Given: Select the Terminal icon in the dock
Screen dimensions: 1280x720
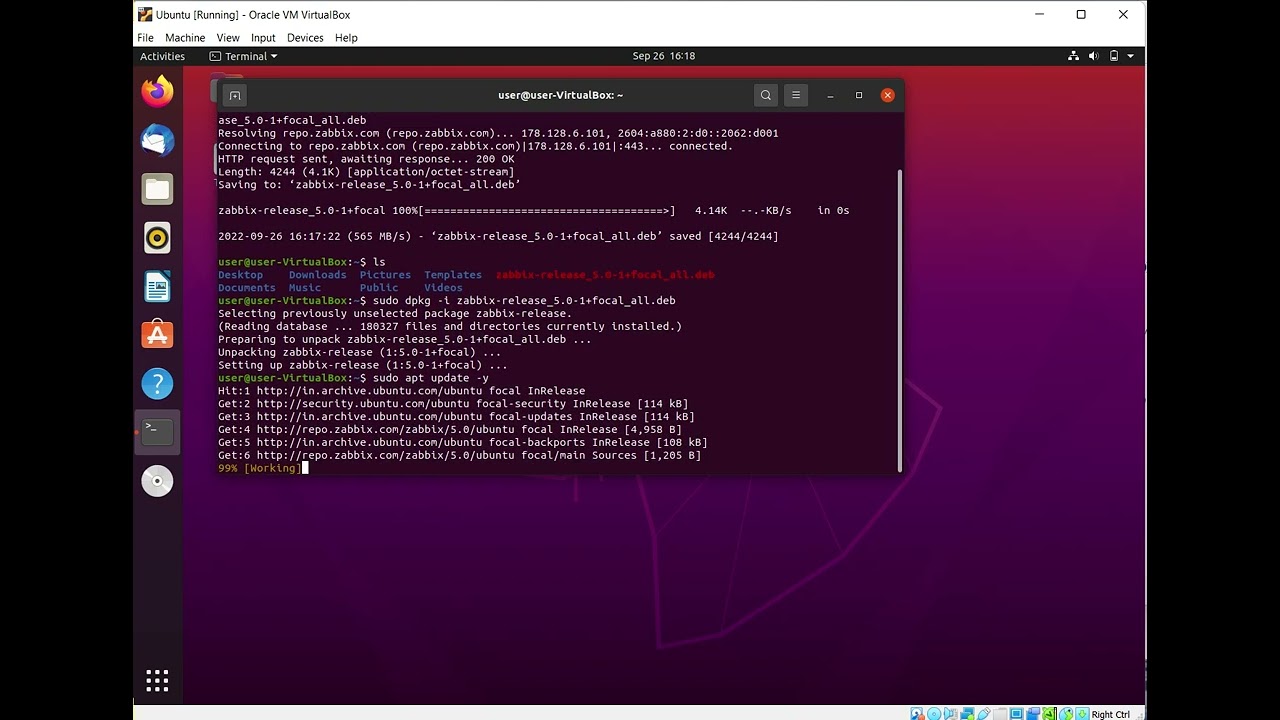Looking at the screenshot, I should [x=157, y=432].
